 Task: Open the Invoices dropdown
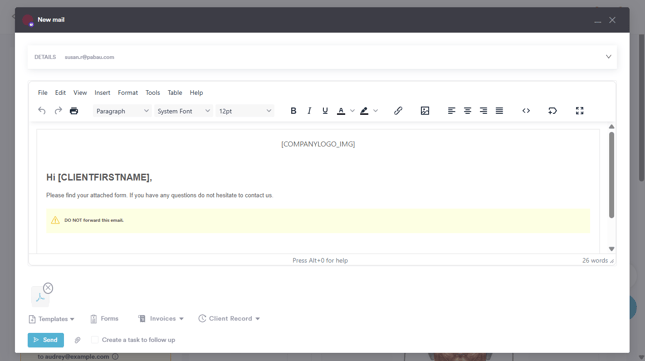161,319
